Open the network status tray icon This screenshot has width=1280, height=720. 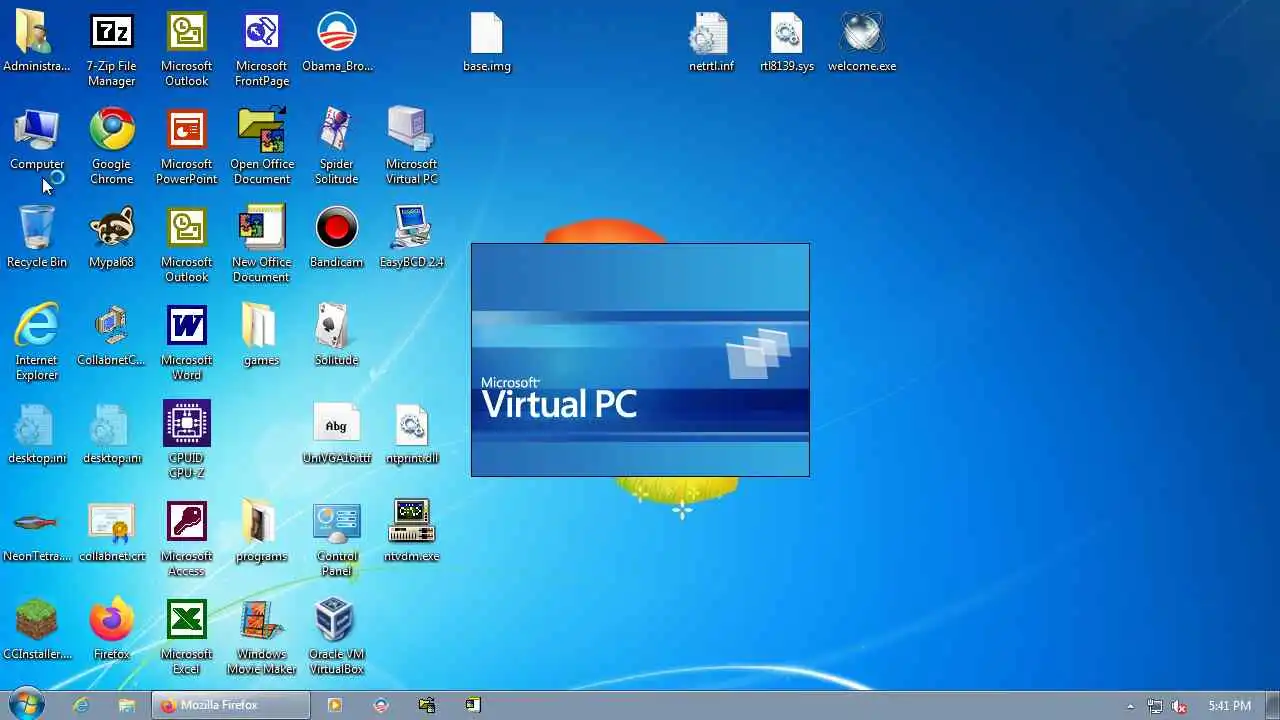click(1155, 706)
